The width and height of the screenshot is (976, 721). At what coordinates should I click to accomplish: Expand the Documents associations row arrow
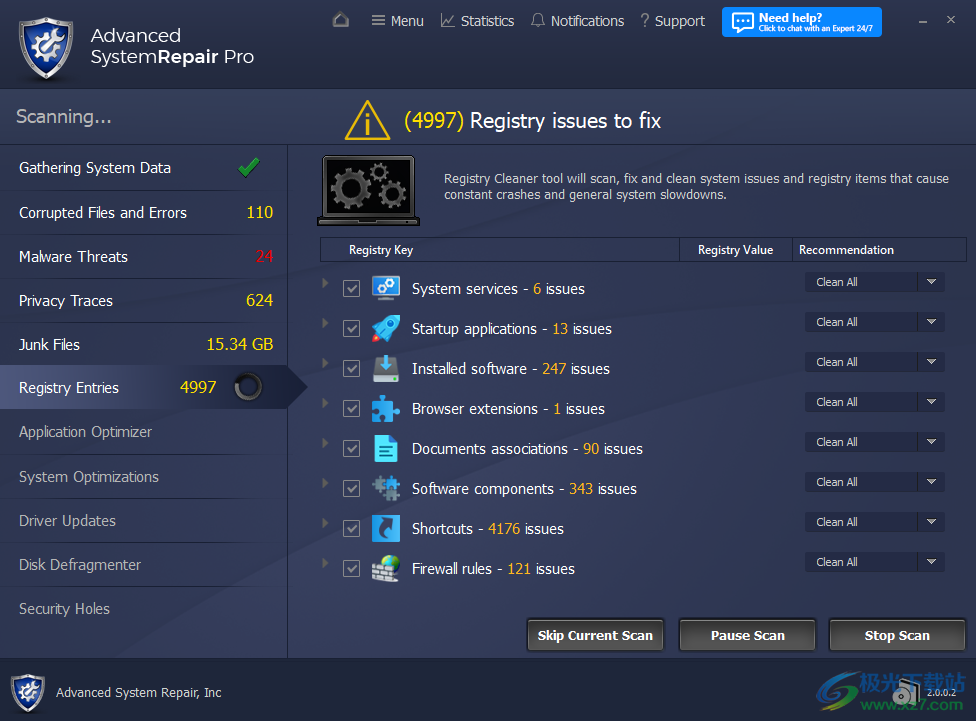[x=325, y=443]
